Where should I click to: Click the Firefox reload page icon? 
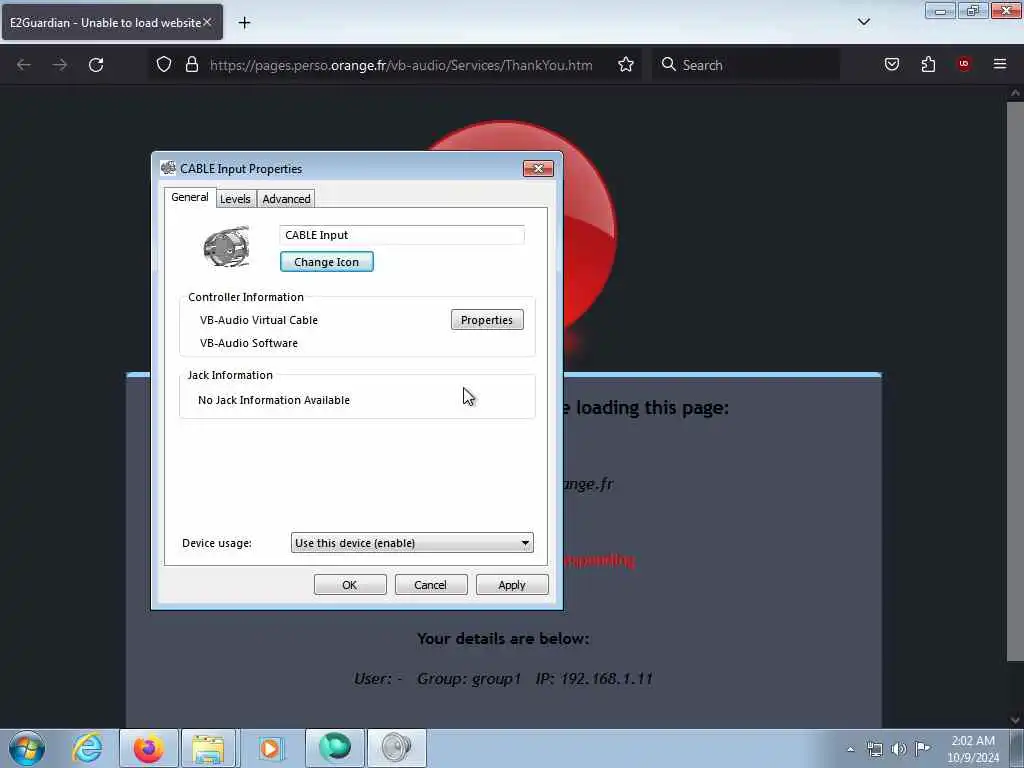[96, 65]
